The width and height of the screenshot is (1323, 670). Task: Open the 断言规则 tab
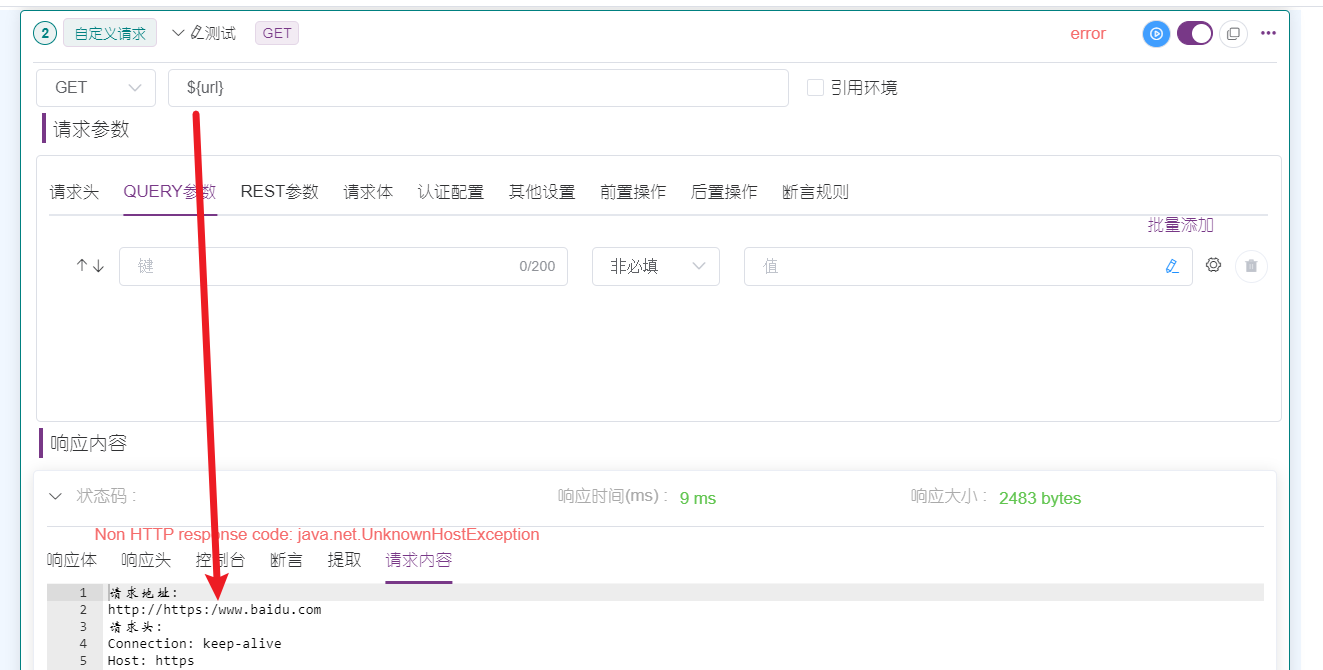point(815,192)
